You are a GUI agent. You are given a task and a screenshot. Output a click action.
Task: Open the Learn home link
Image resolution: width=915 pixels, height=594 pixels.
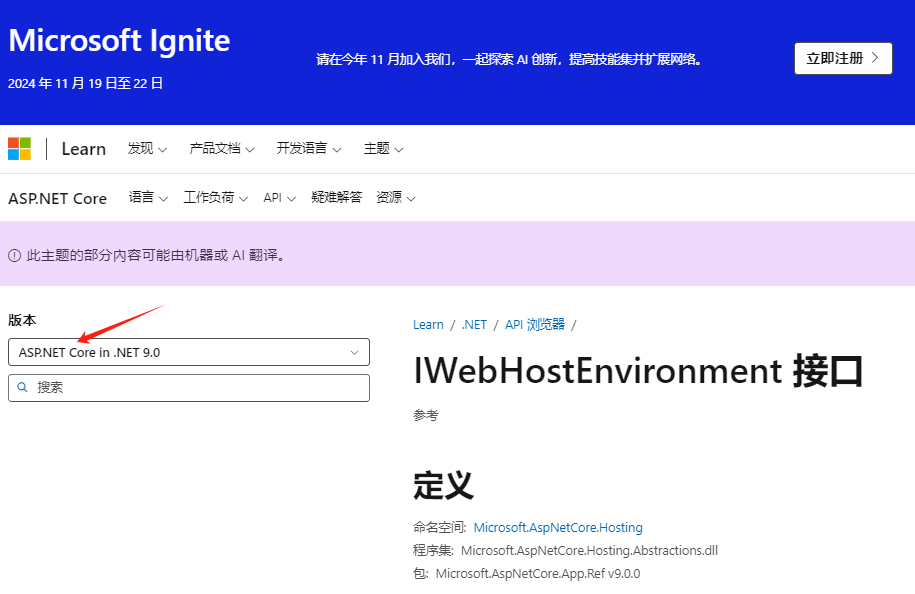(83, 149)
